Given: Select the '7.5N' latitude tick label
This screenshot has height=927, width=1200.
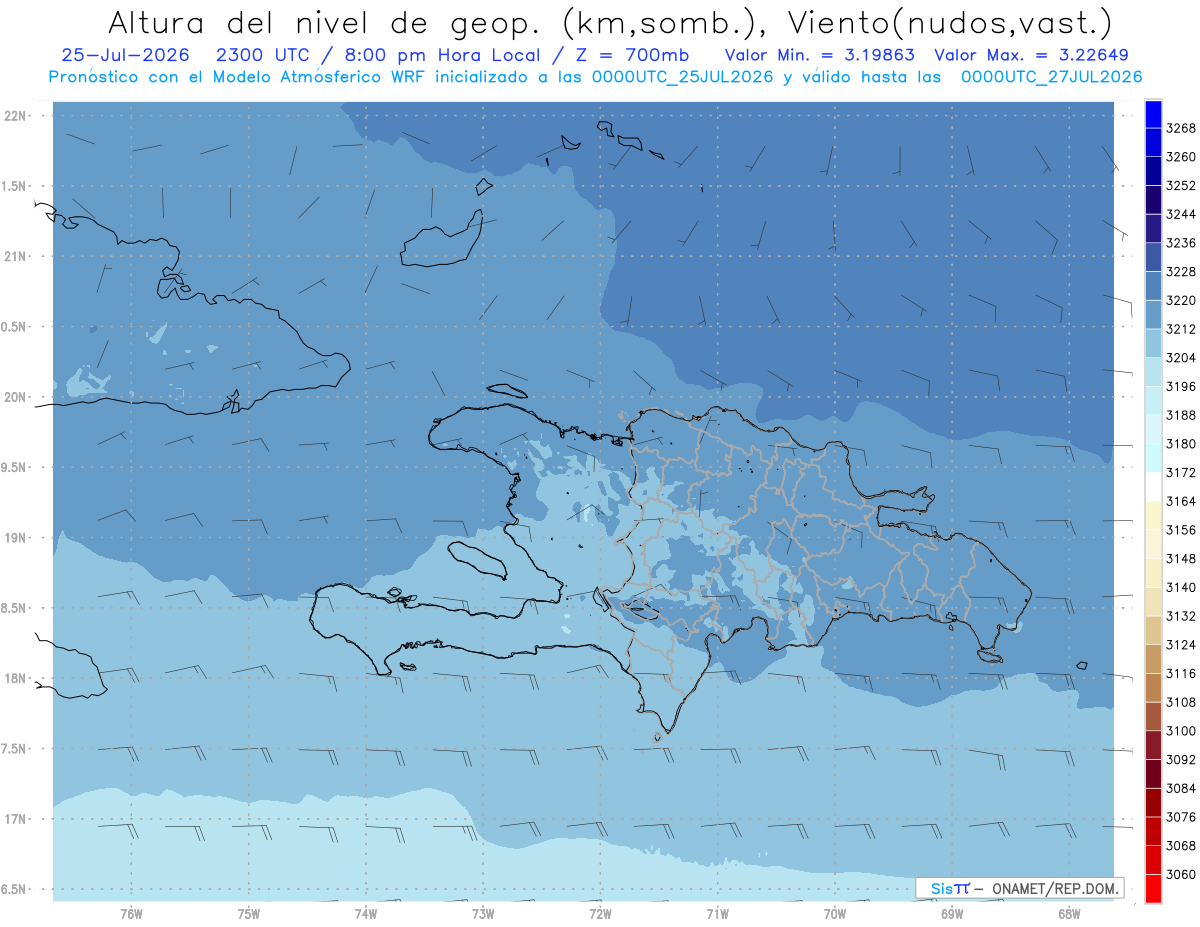Looking at the screenshot, I should (x=15, y=749).
